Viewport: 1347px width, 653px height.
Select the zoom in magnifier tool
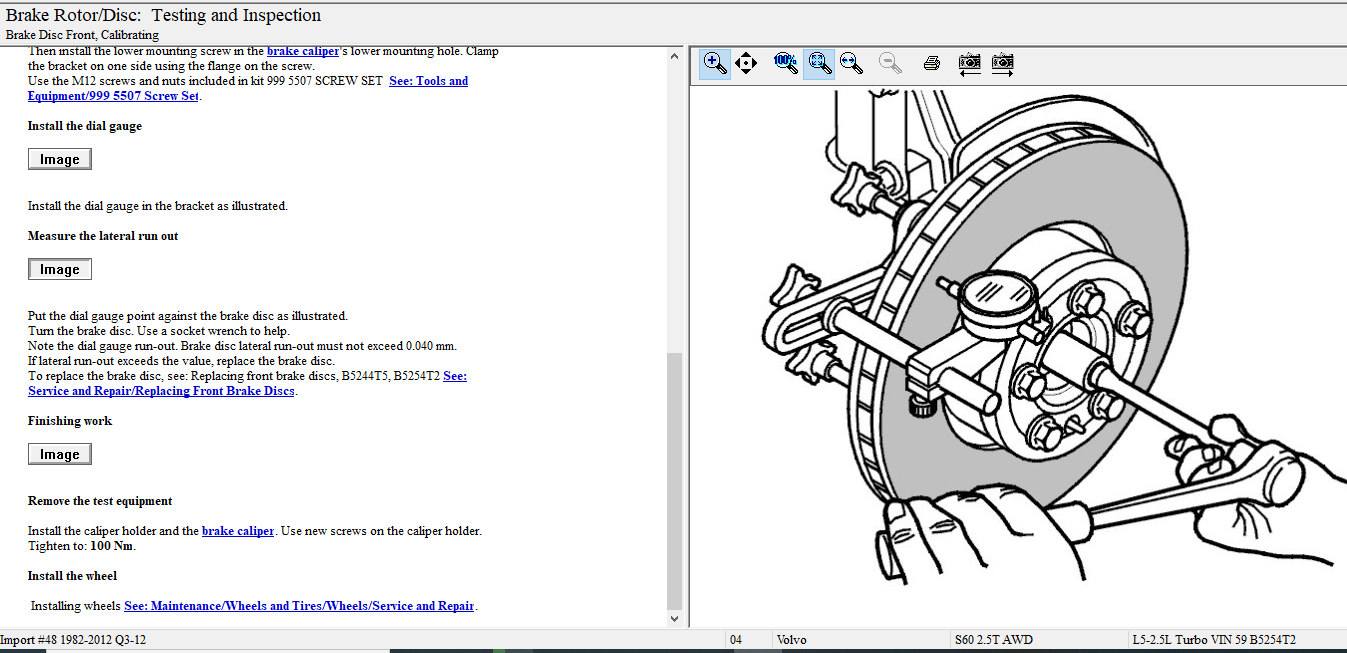(x=715, y=63)
